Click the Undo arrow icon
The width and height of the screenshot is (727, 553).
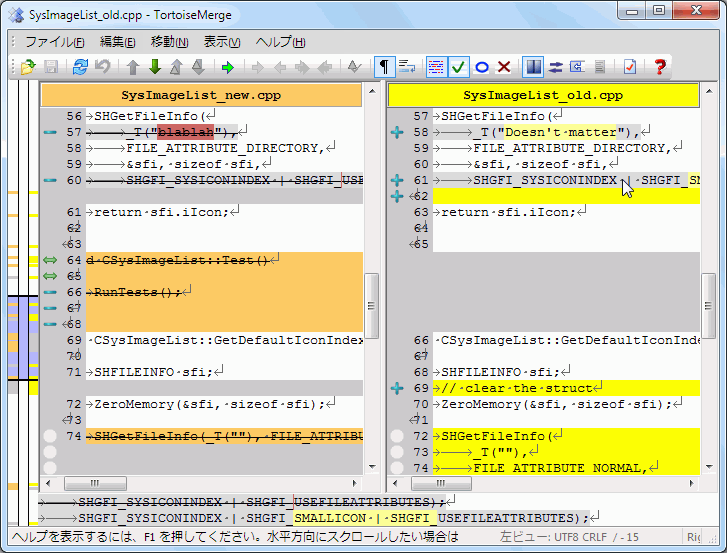(102, 67)
